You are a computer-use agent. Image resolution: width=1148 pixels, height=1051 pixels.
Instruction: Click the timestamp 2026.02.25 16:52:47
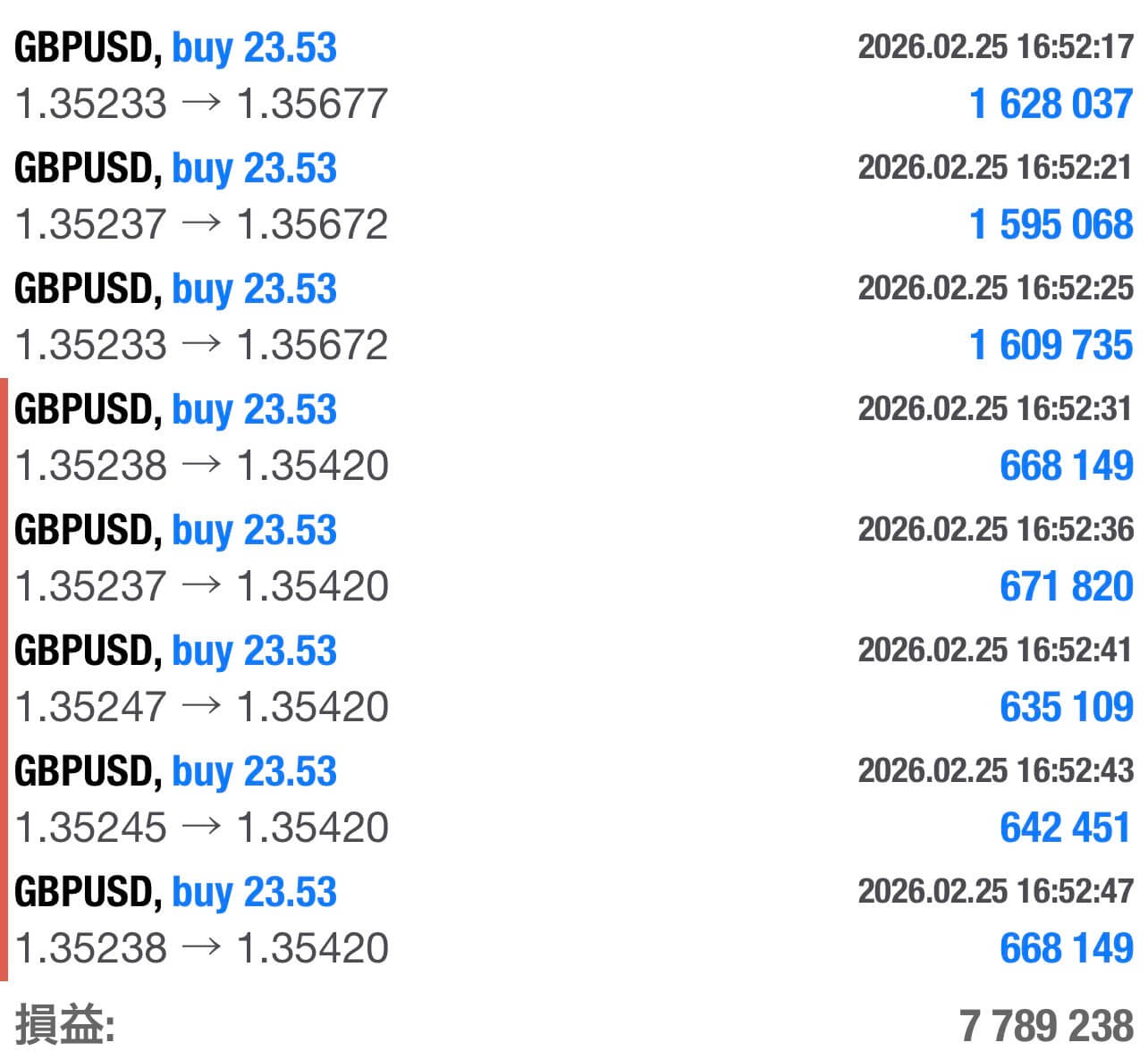pyautogui.click(x=995, y=891)
